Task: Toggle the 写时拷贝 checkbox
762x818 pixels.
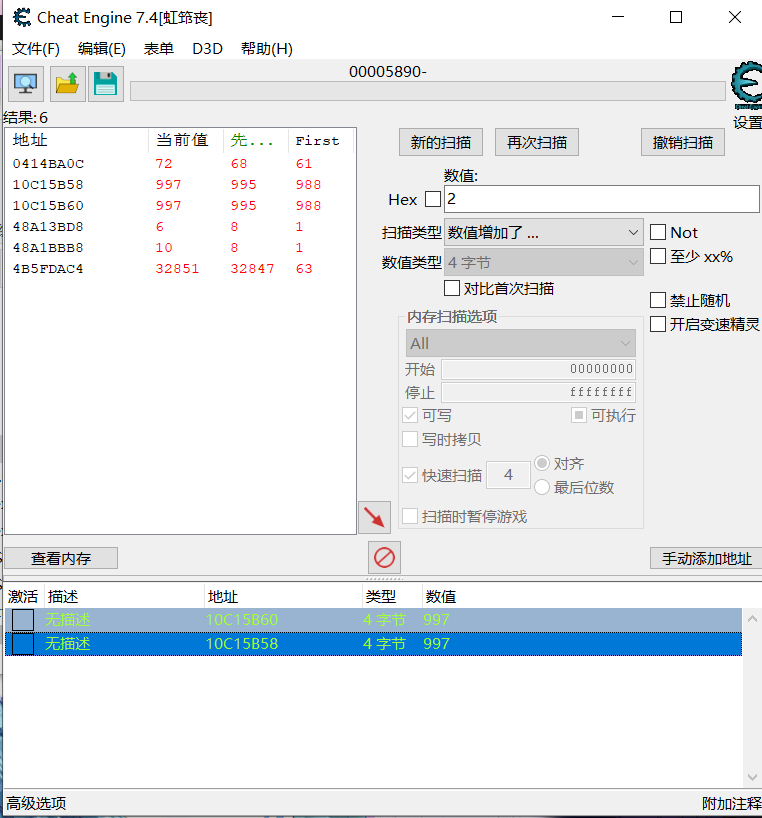Action: click(410, 439)
